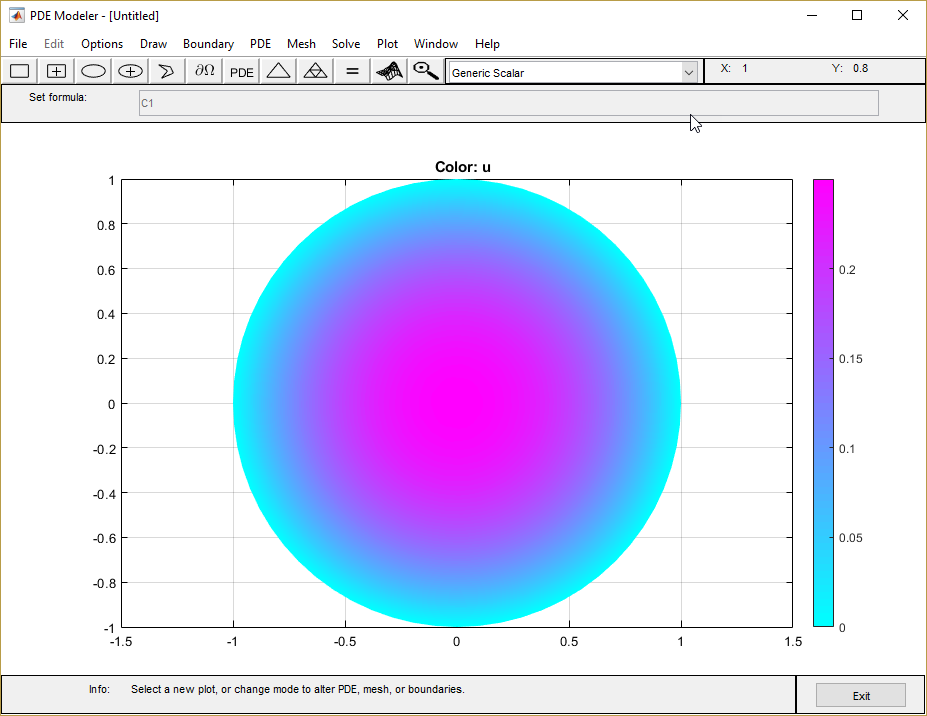Select the centered rectangle tool
927x716 pixels.
(x=56, y=72)
